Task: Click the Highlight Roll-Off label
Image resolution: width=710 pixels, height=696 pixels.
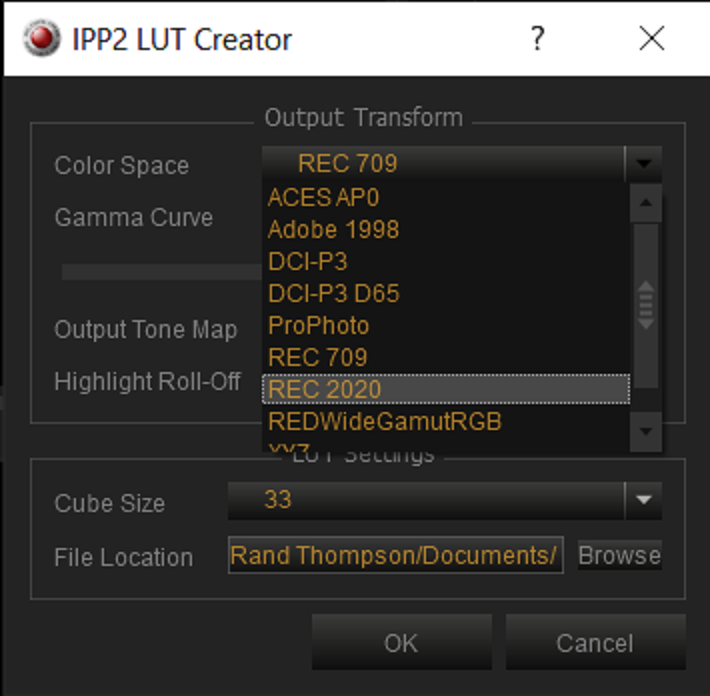Action: click(x=147, y=382)
